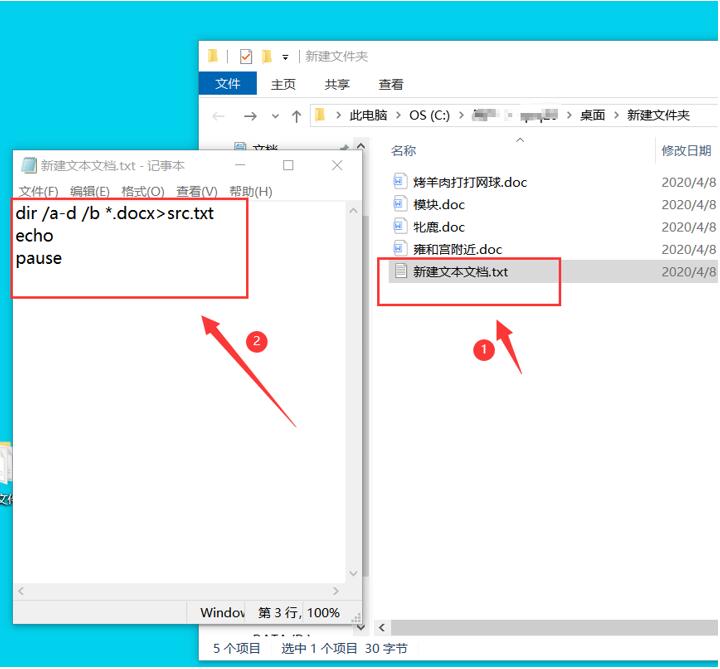Click the properties checkmark icon in title bar
The image size is (720, 669).
pyautogui.click(x=246, y=56)
